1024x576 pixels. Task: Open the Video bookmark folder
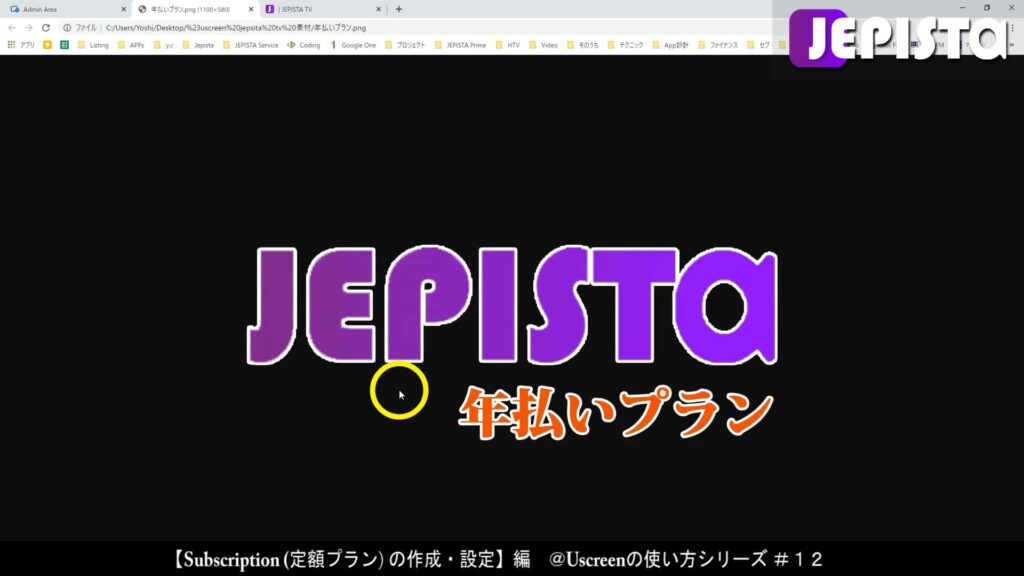[x=543, y=45]
